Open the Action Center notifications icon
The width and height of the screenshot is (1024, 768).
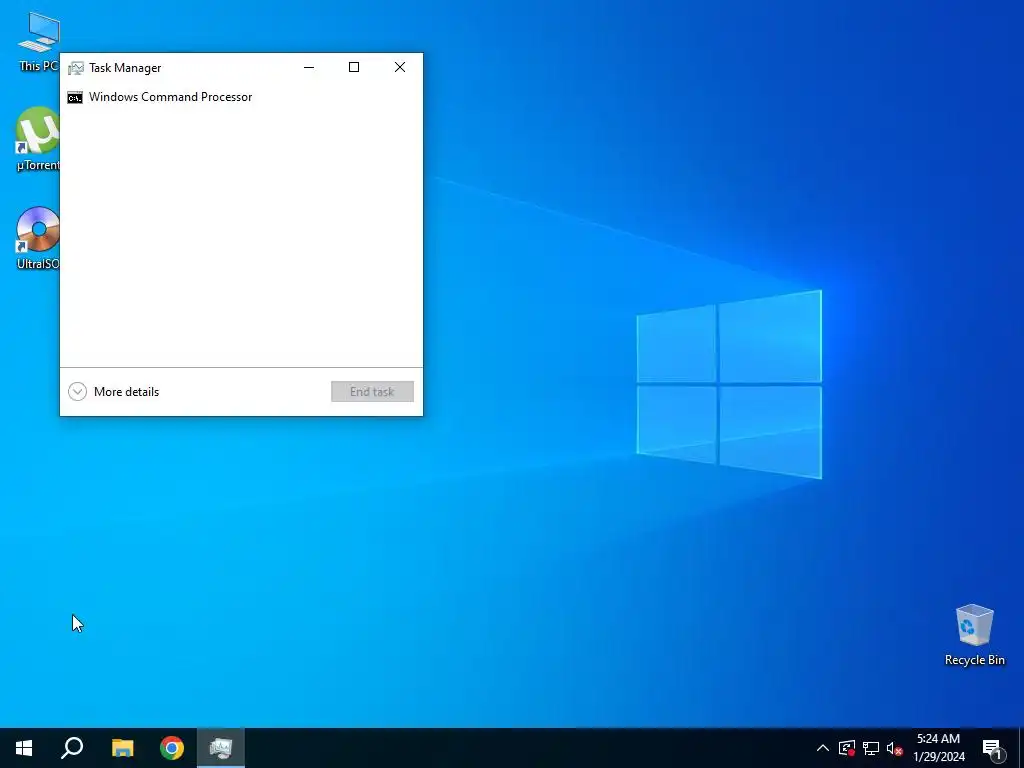(992, 748)
